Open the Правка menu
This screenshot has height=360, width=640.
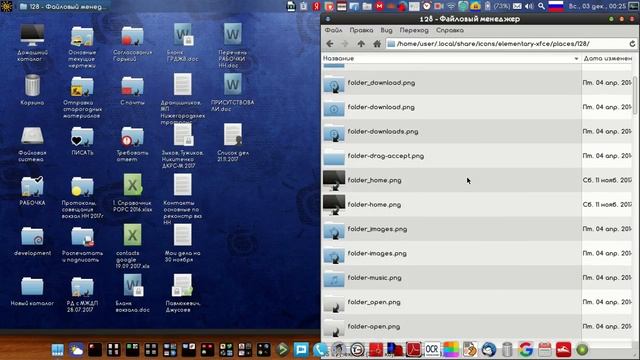[x=361, y=30]
